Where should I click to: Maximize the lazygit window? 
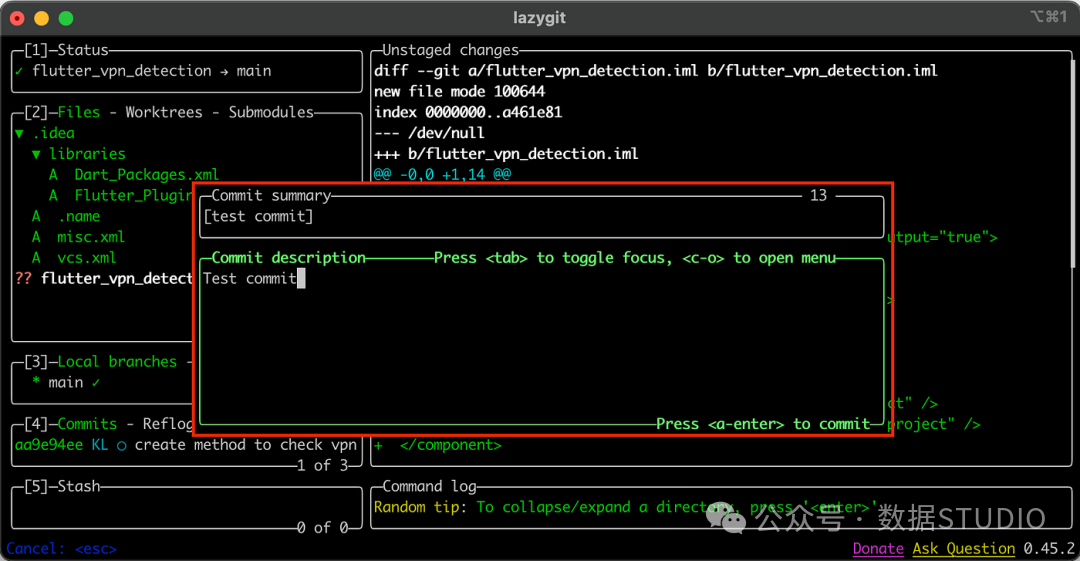[x=66, y=18]
